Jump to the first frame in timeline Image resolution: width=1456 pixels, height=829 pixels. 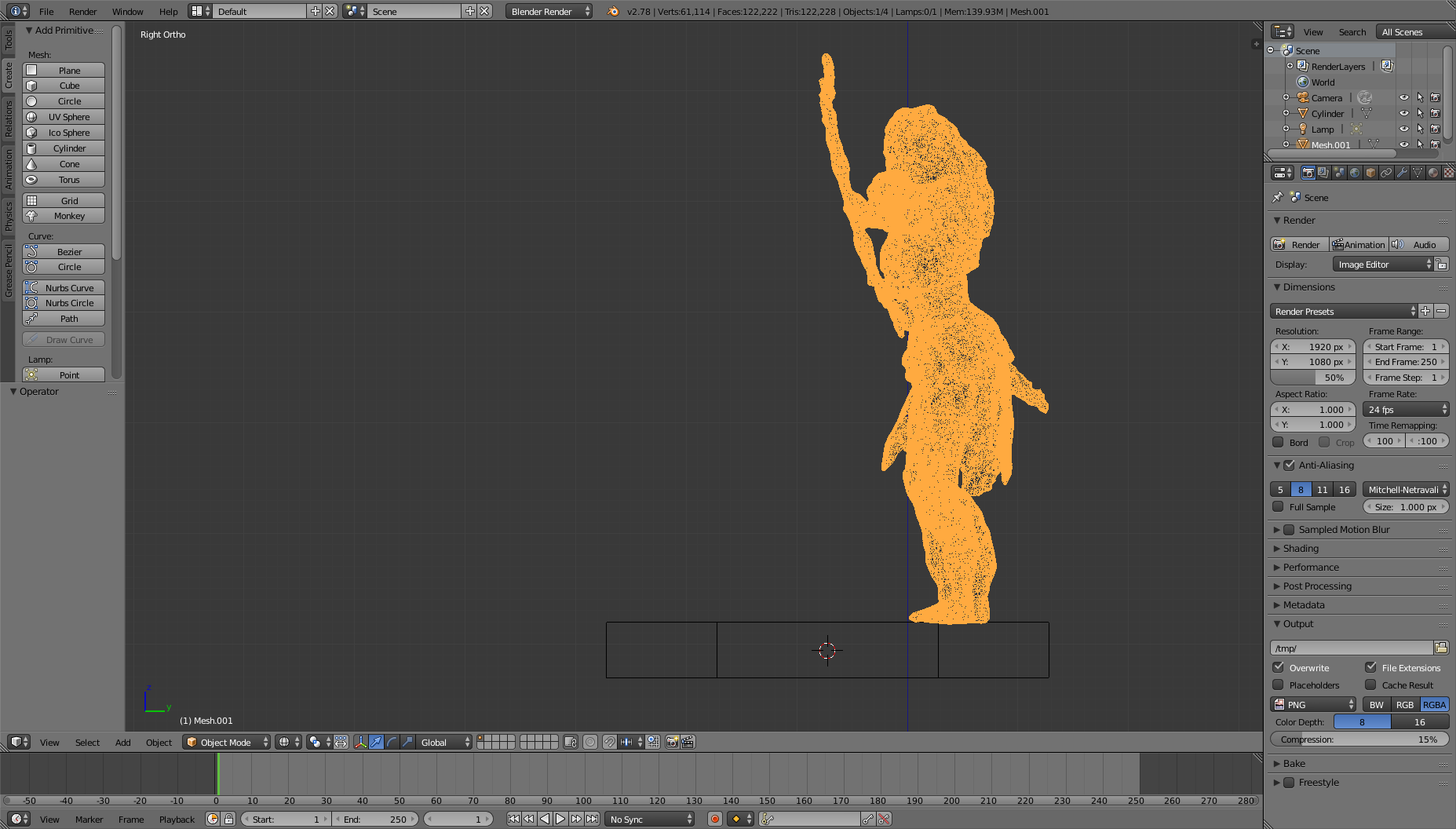pyautogui.click(x=513, y=819)
